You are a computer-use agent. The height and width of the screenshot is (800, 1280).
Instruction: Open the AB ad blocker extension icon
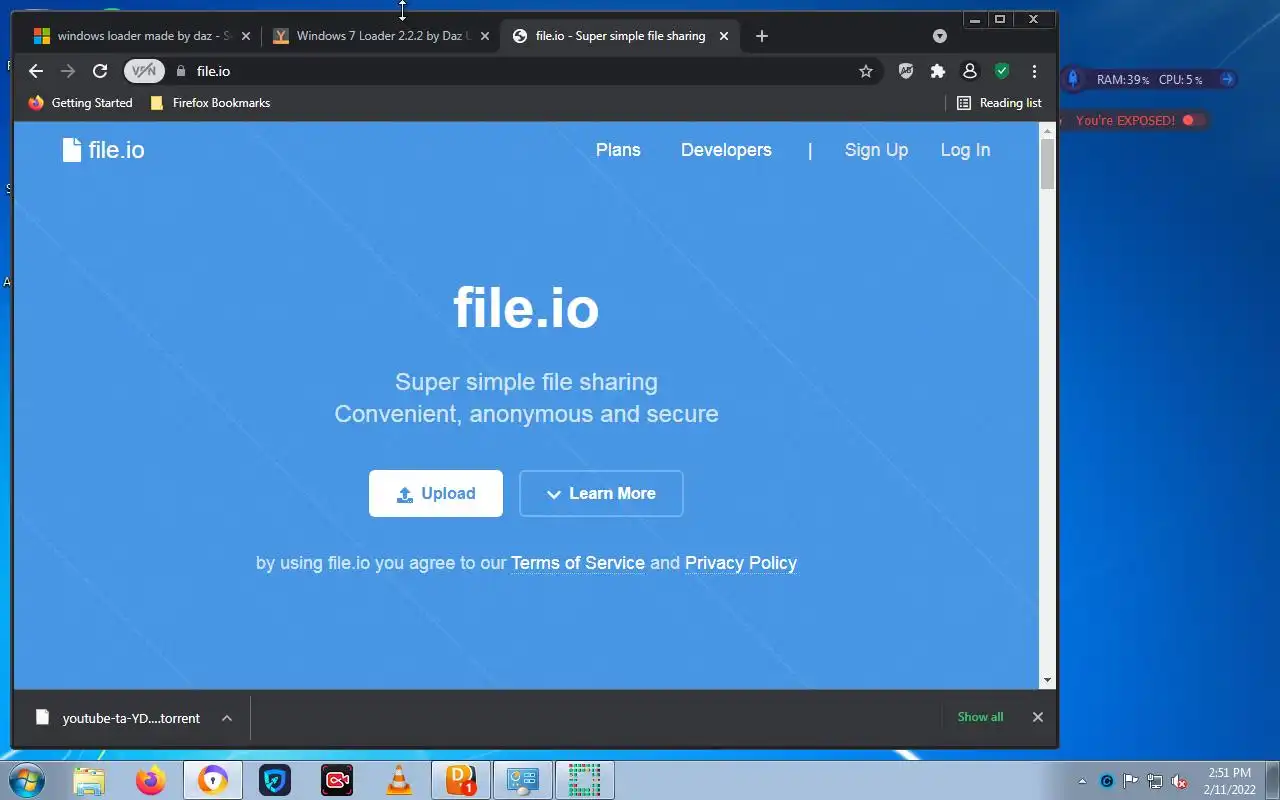906,71
